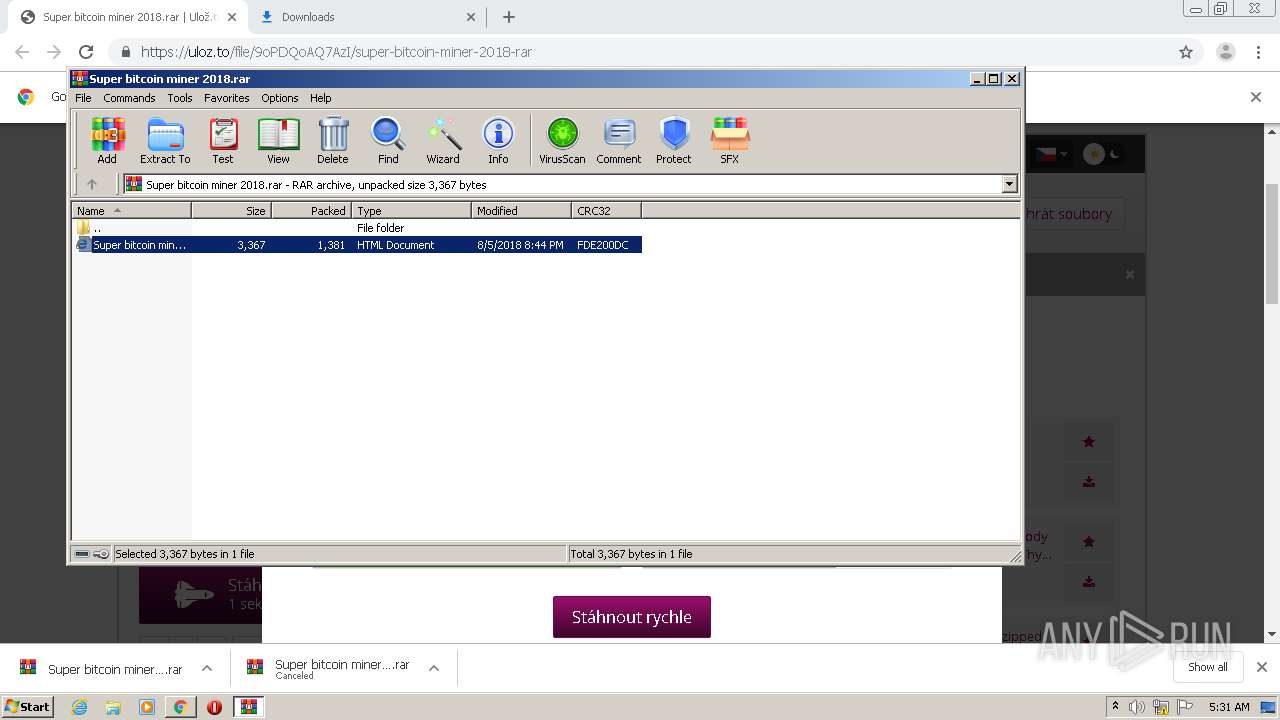Open Chrome from the taskbar
This screenshot has height=720, width=1280.
click(180, 707)
